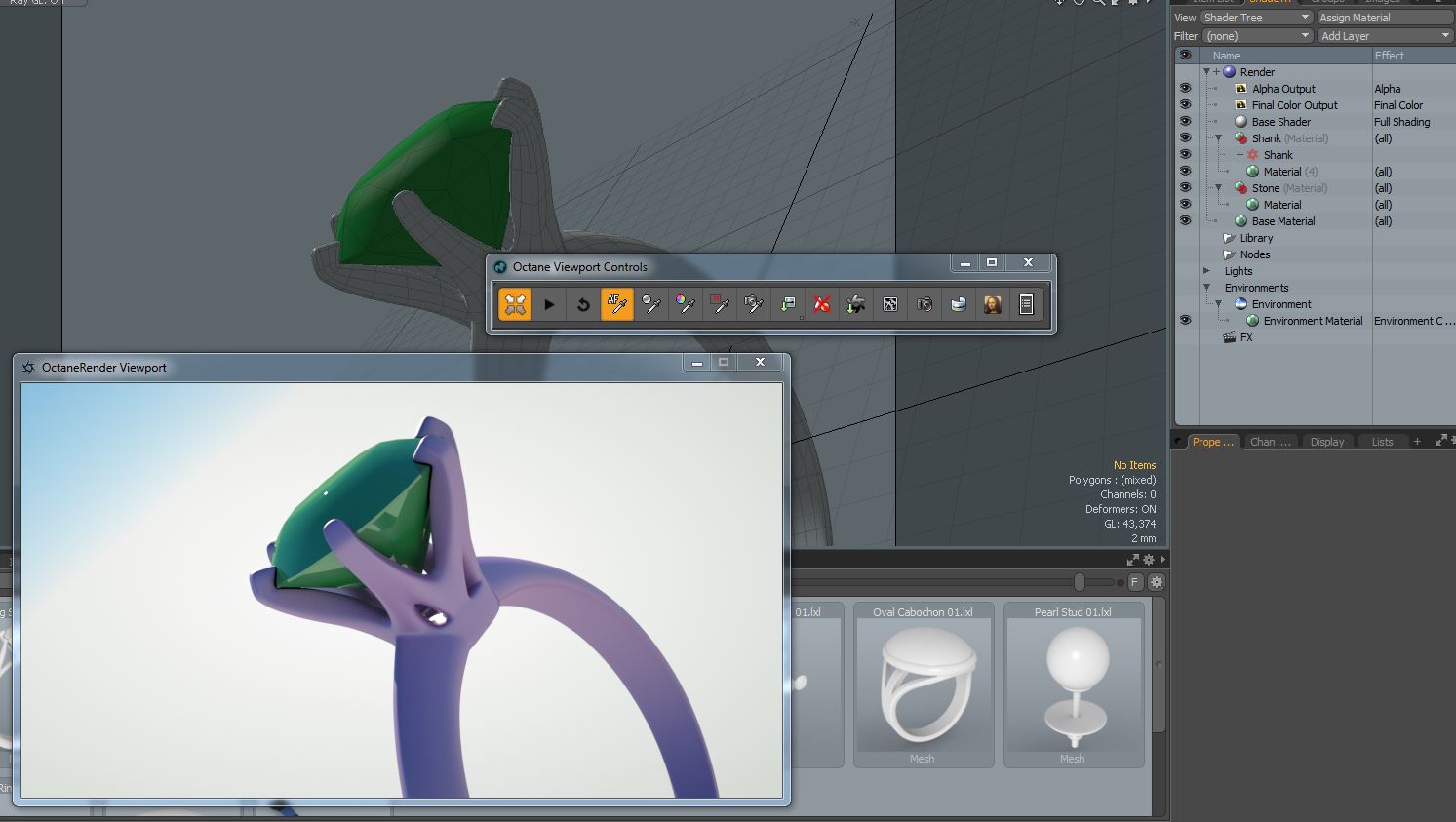Click the blue curved panorama icon
This screenshot has width=1456, height=822.
coord(959,304)
